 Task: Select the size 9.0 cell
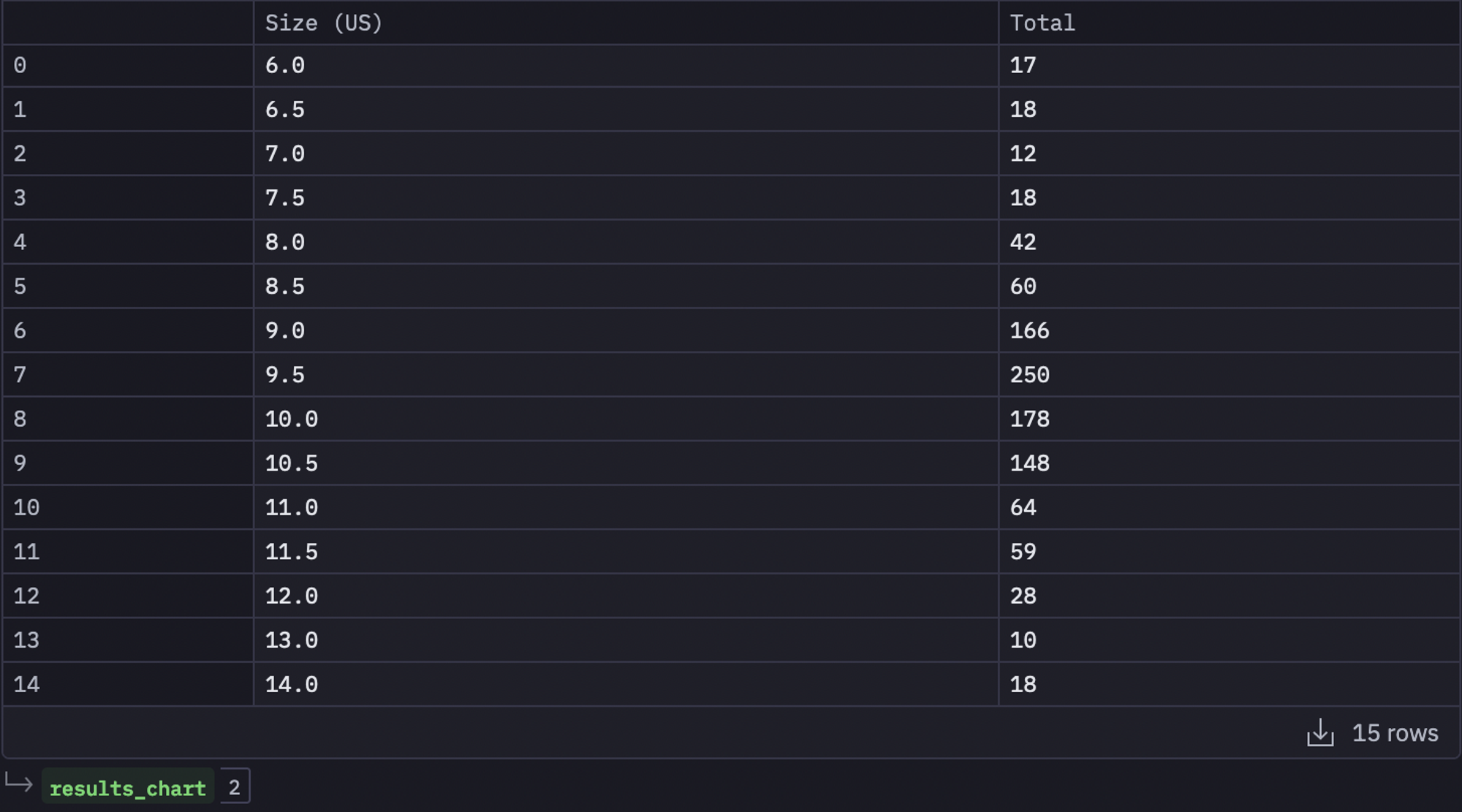pyautogui.click(x=626, y=330)
